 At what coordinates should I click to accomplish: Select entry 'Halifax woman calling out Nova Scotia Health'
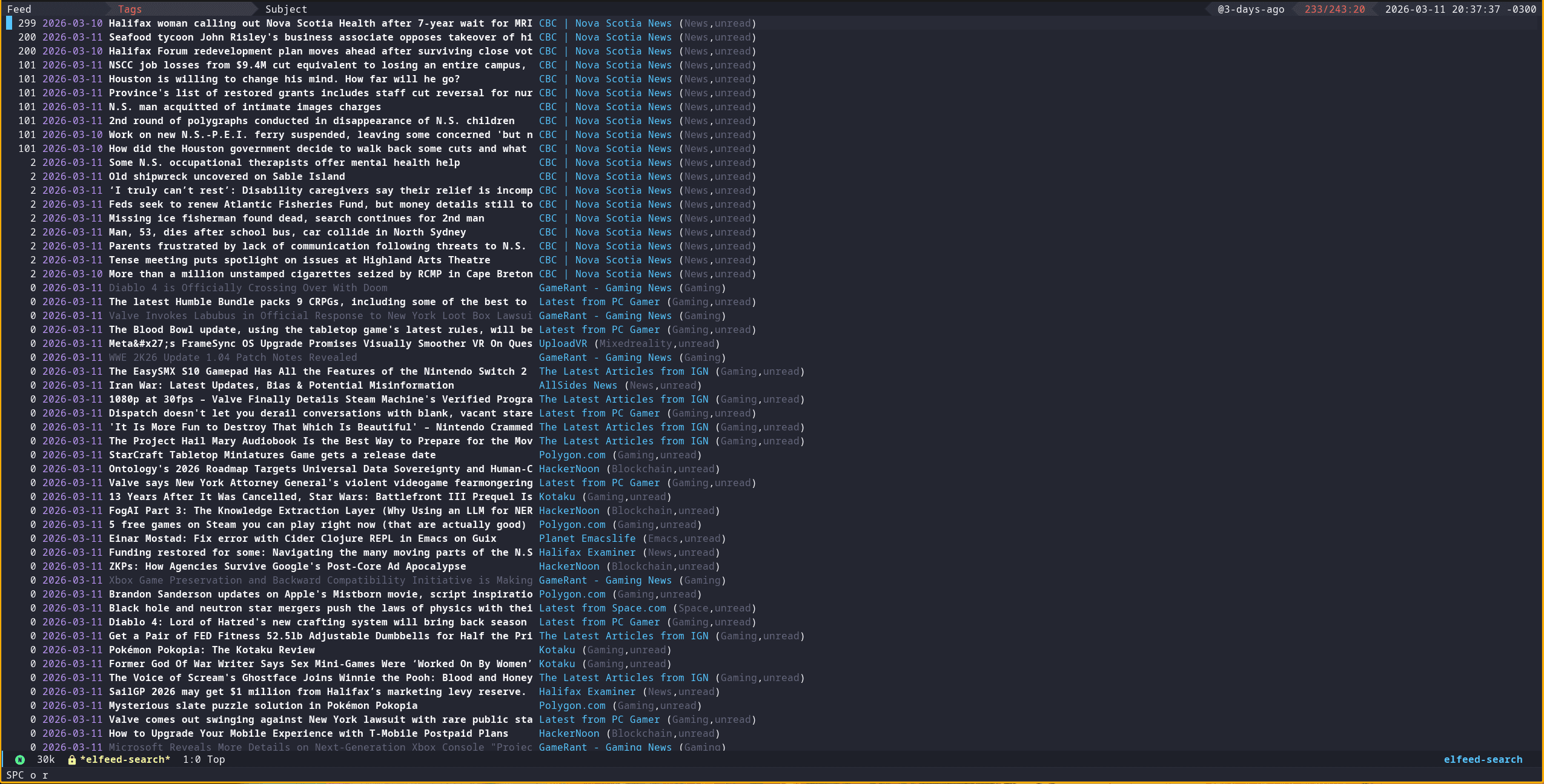pyautogui.click(x=320, y=23)
